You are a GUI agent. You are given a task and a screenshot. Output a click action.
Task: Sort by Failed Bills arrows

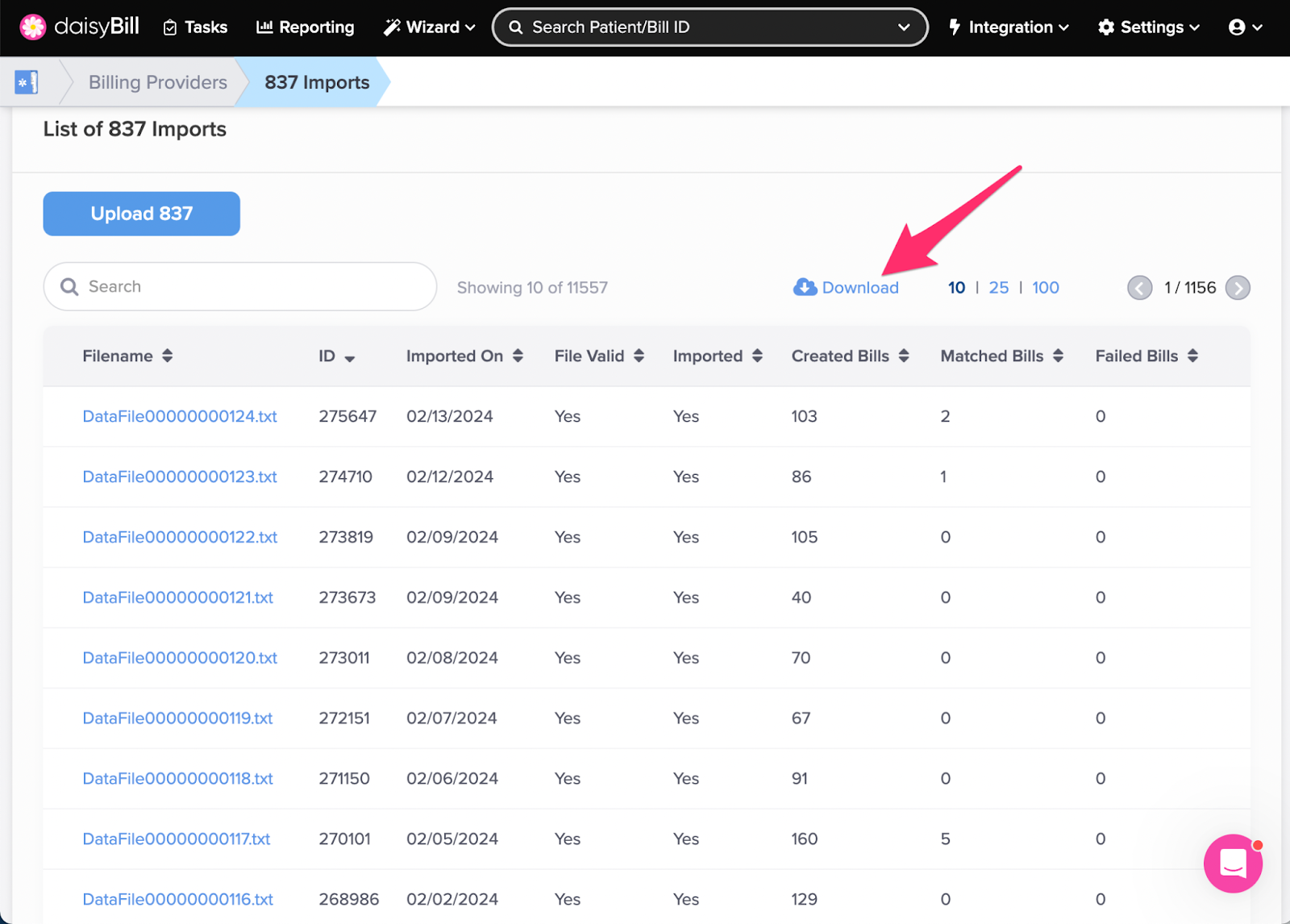pyautogui.click(x=1192, y=356)
